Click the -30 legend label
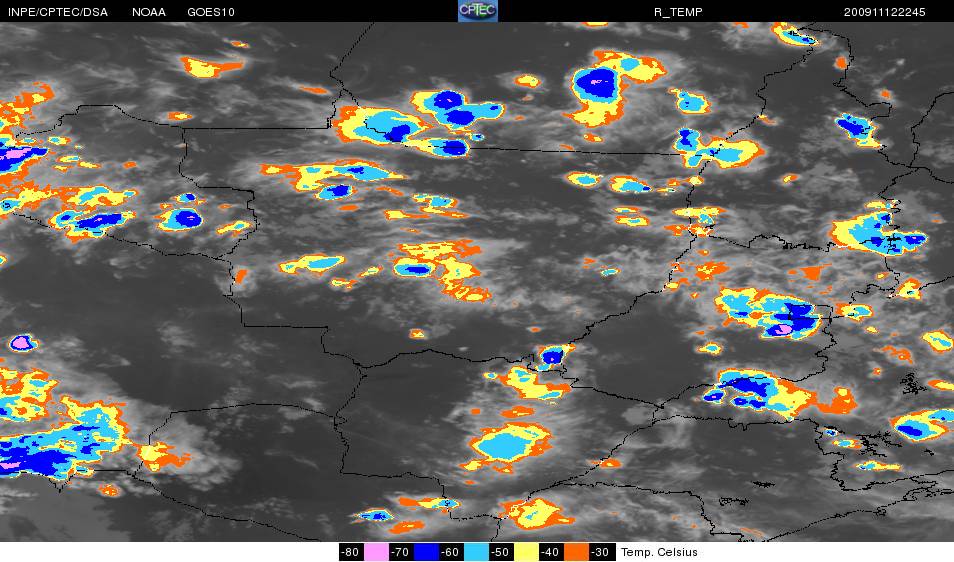This screenshot has width=954, height=562. (602, 552)
